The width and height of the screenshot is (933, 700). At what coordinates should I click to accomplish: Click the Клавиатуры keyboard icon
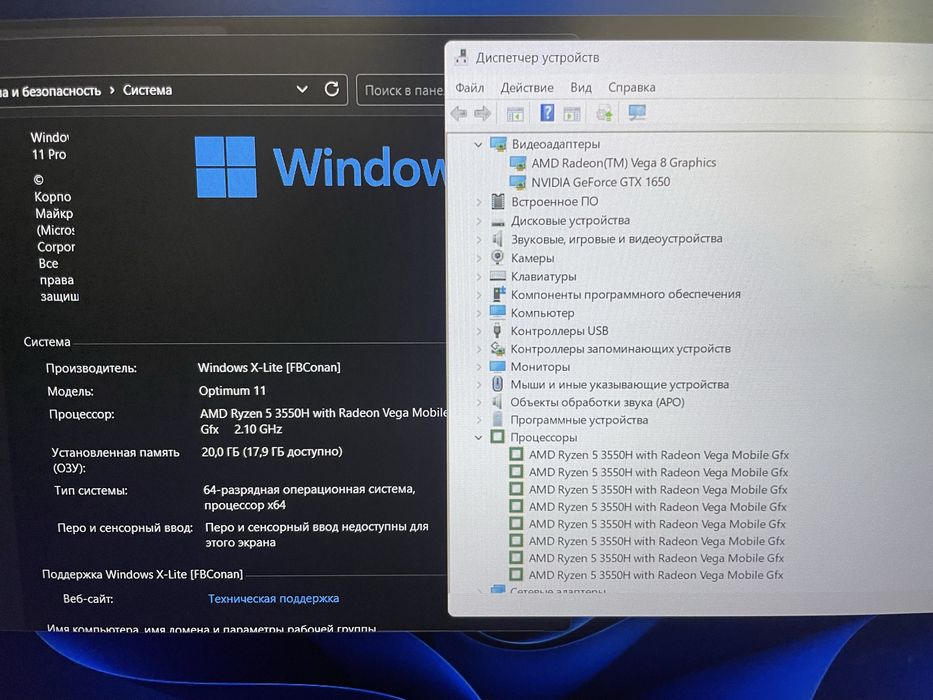(497, 276)
